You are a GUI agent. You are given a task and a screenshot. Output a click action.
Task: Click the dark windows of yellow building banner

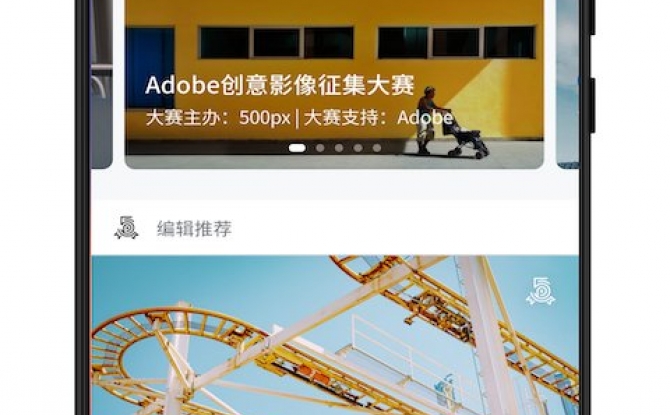(x=367, y=42)
